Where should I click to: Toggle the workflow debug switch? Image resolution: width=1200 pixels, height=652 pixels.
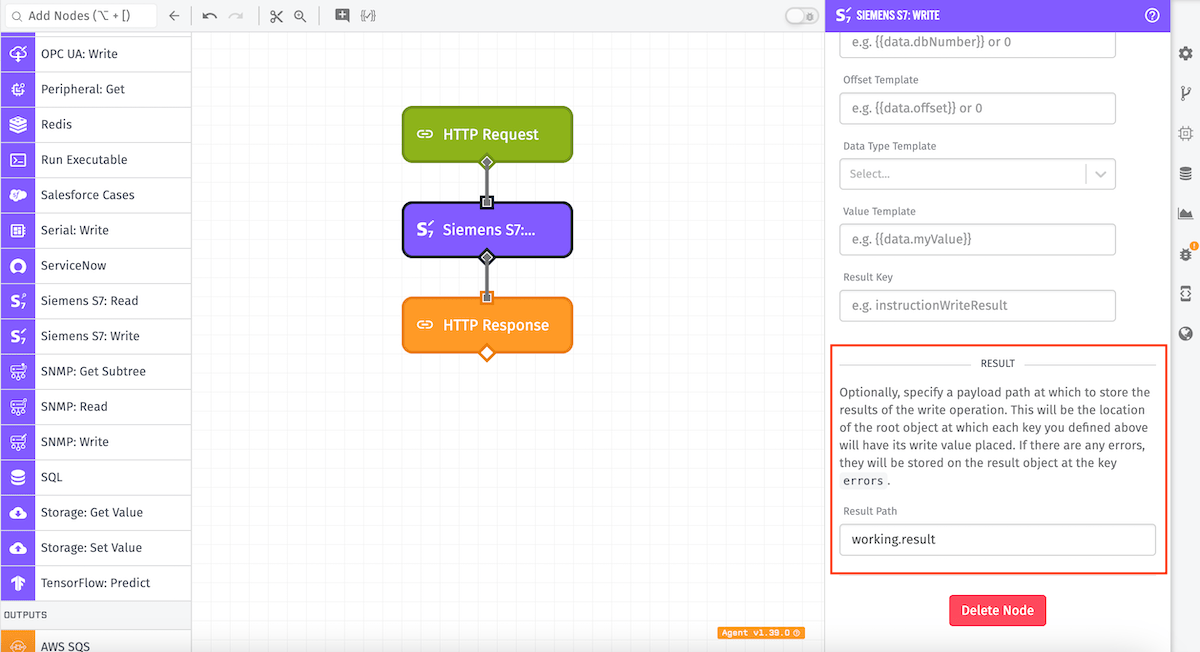point(802,16)
